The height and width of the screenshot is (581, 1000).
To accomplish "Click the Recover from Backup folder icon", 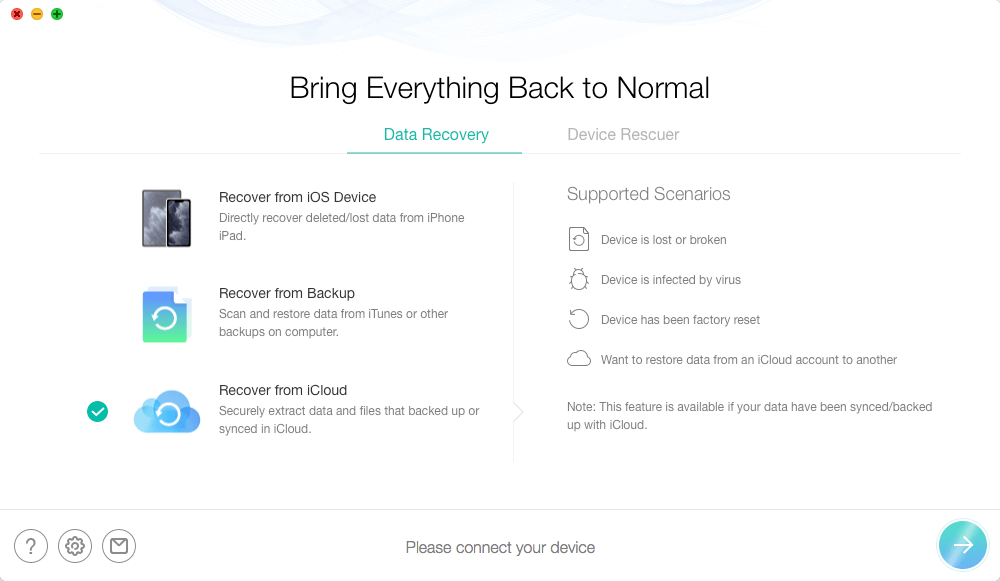I will pos(166,315).
